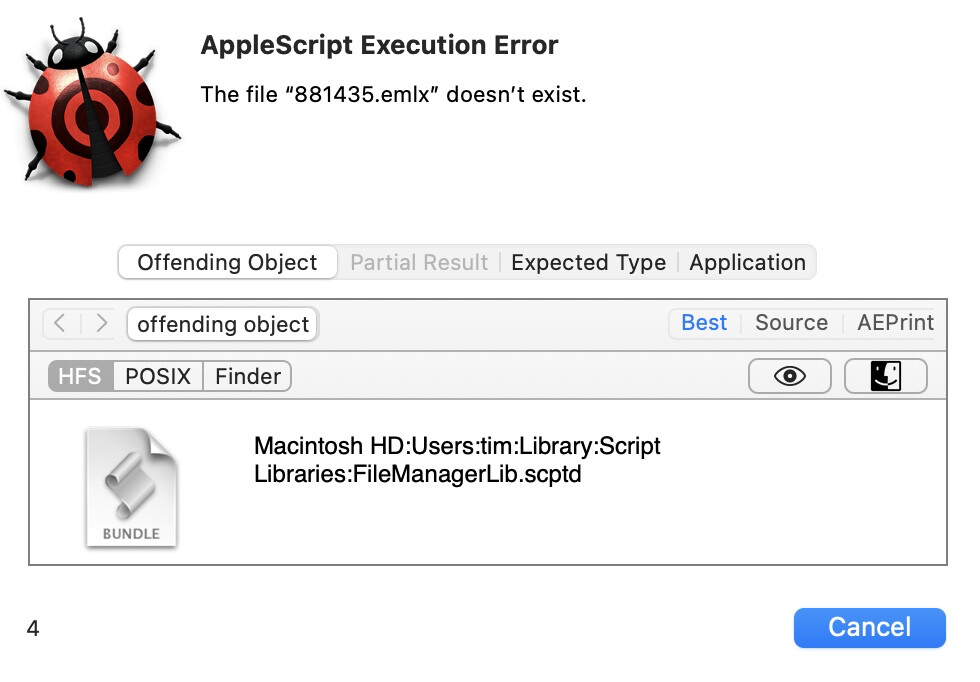Screen dimensions: 980x682
Task: Go back with the left chevron
Action: pos(60,323)
